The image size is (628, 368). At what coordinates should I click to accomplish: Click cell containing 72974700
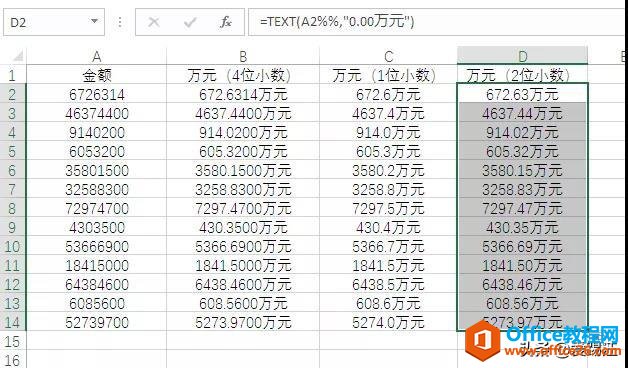97,208
